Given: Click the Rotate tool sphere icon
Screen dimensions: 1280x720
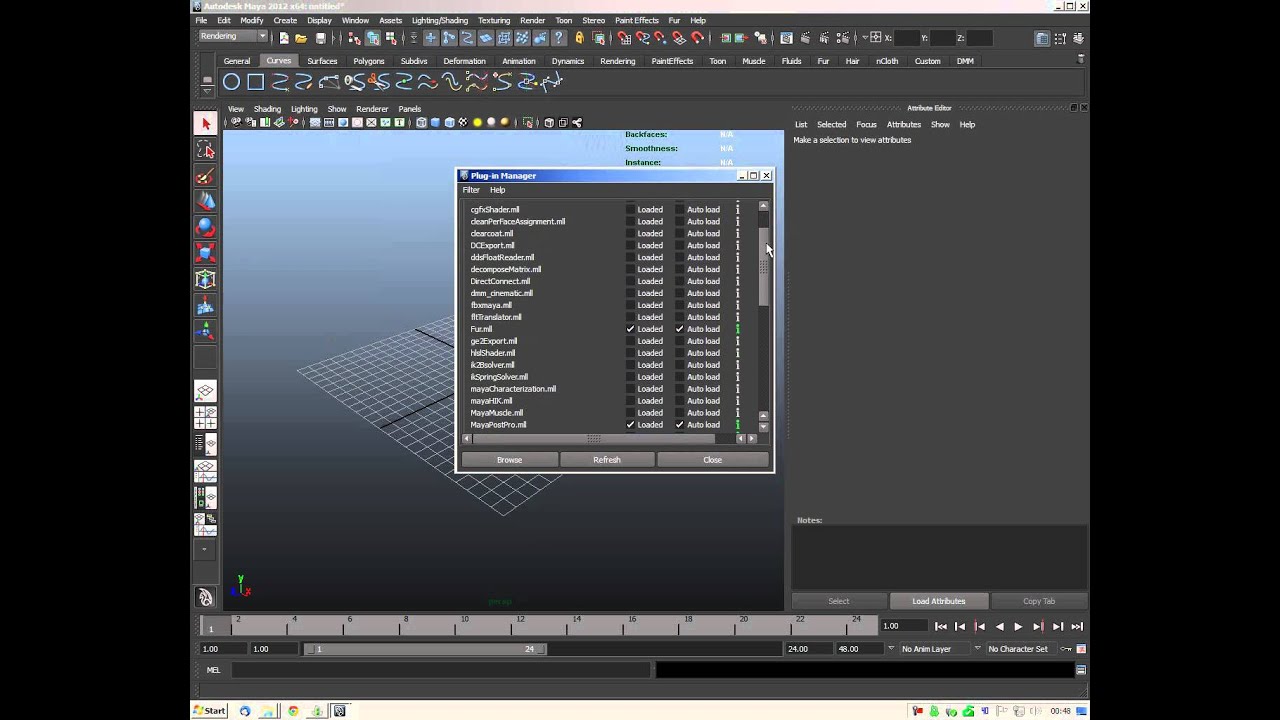Looking at the screenshot, I should pyautogui.click(x=205, y=228).
